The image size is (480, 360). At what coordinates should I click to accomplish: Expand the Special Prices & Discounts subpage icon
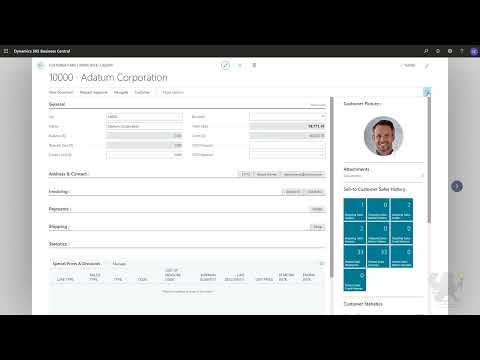[322, 263]
